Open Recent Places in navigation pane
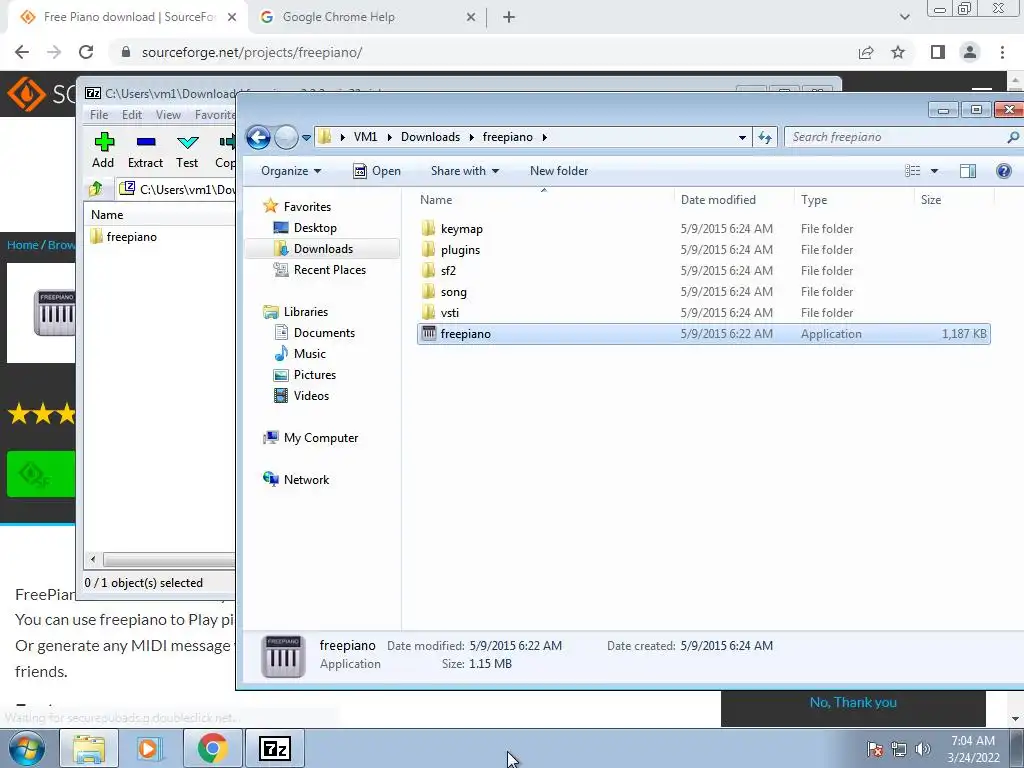 (329, 270)
